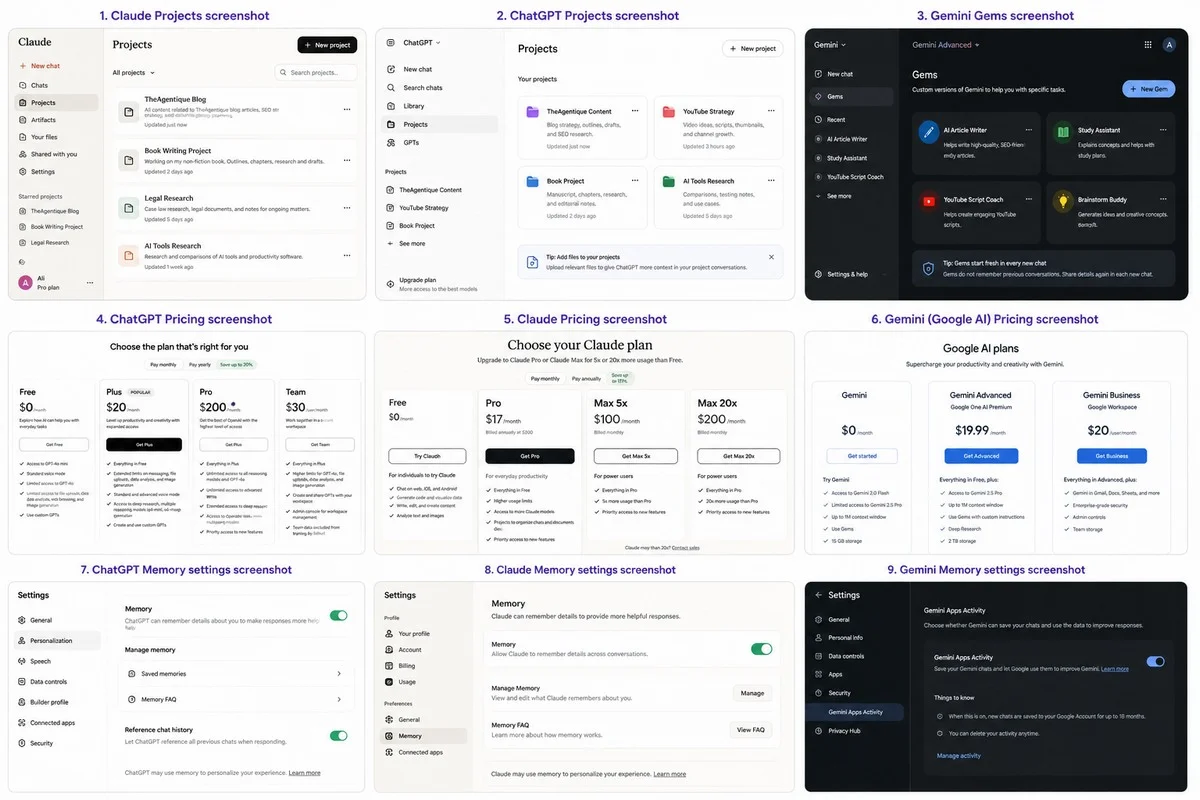Image resolution: width=1200 pixels, height=800 pixels.
Task: Open Recent in the Gemini sidebar
Action: [836, 120]
